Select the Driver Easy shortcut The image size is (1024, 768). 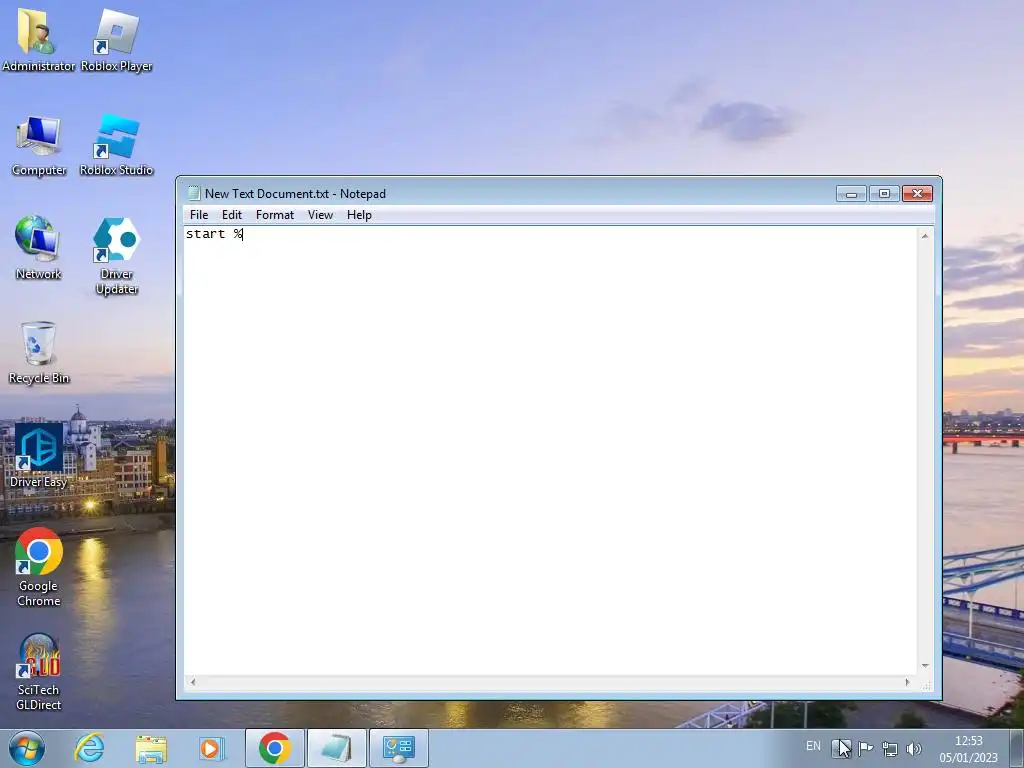tap(39, 456)
